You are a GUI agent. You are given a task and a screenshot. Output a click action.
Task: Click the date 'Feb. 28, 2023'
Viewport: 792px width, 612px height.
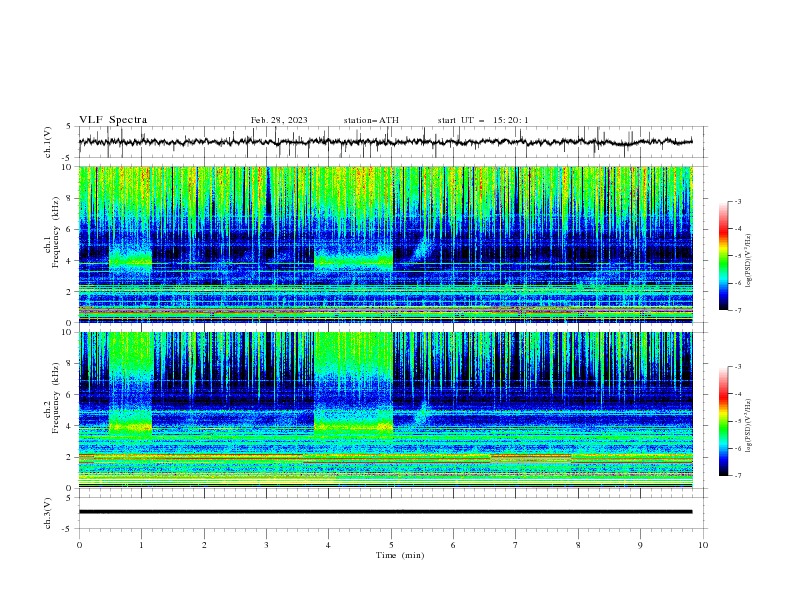(x=279, y=120)
